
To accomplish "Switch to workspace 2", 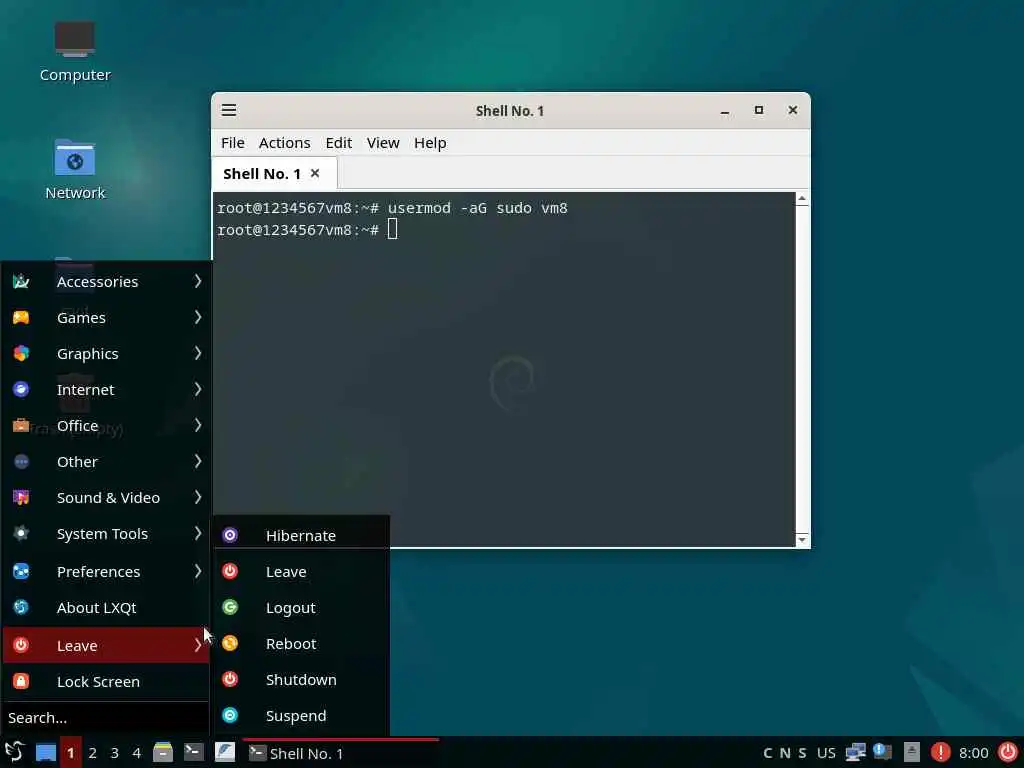I will pos(93,752).
